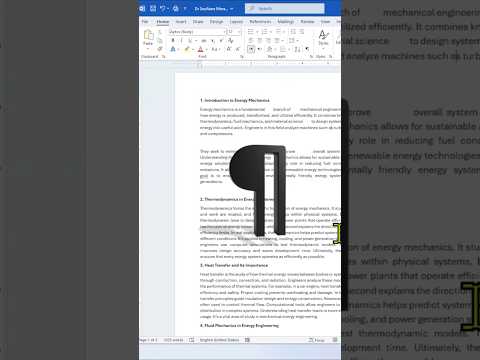Click the Page 1 of 2 status indicator
Viewport: 480px width, 360px height.
(x=148, y=340)
